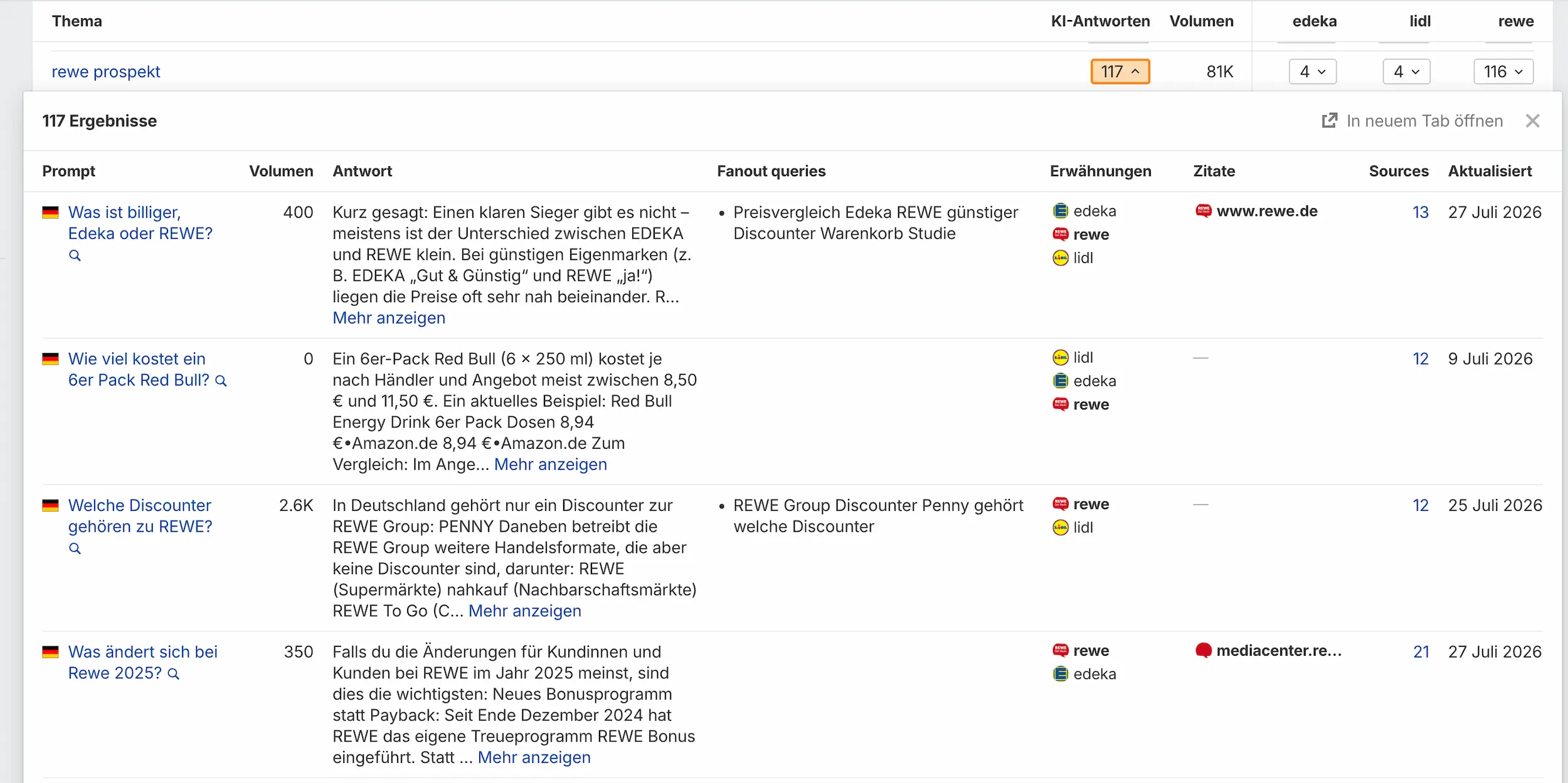Image resolution: width=1568 pixels, height=783 pixels.
Task: Expand the rewe count dropdown showing 116
Action: point(1503,71)
